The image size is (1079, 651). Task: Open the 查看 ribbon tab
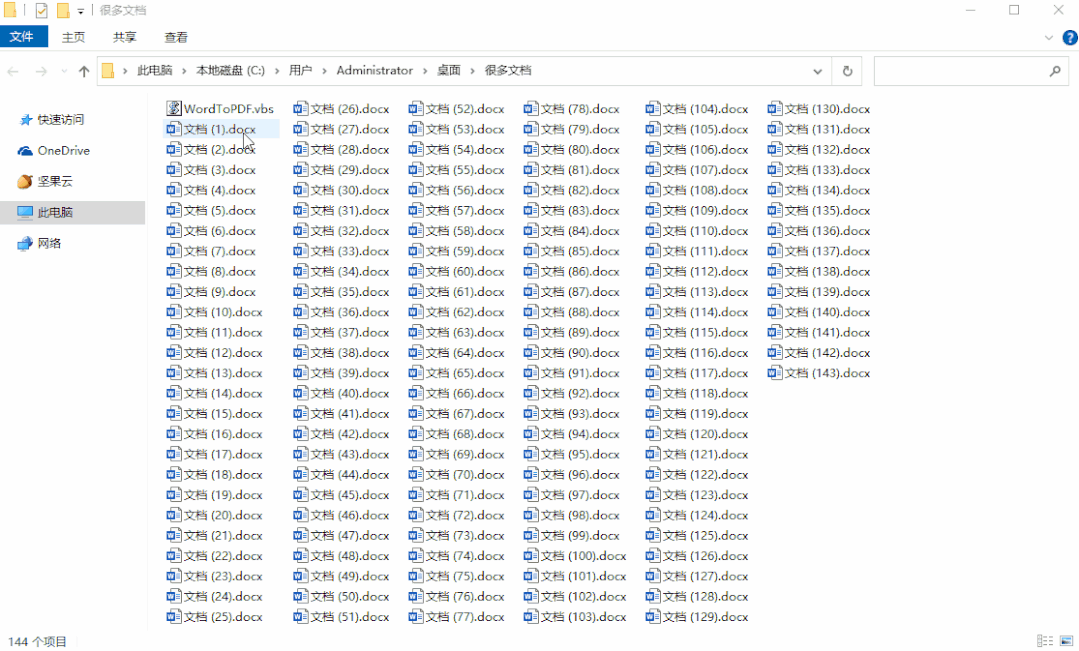(175, 37)
